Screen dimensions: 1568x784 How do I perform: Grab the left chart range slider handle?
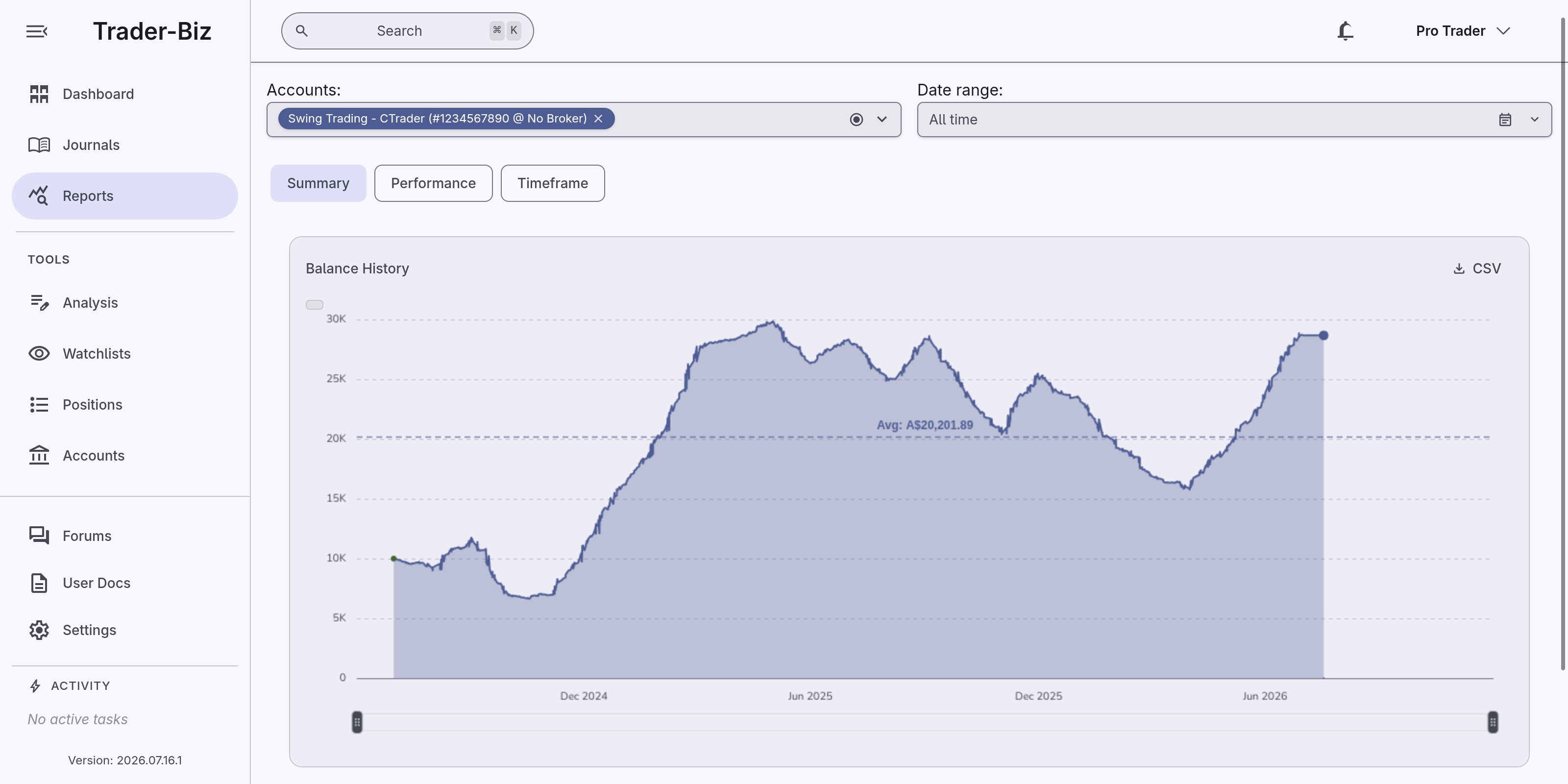(x=357, y=723)
